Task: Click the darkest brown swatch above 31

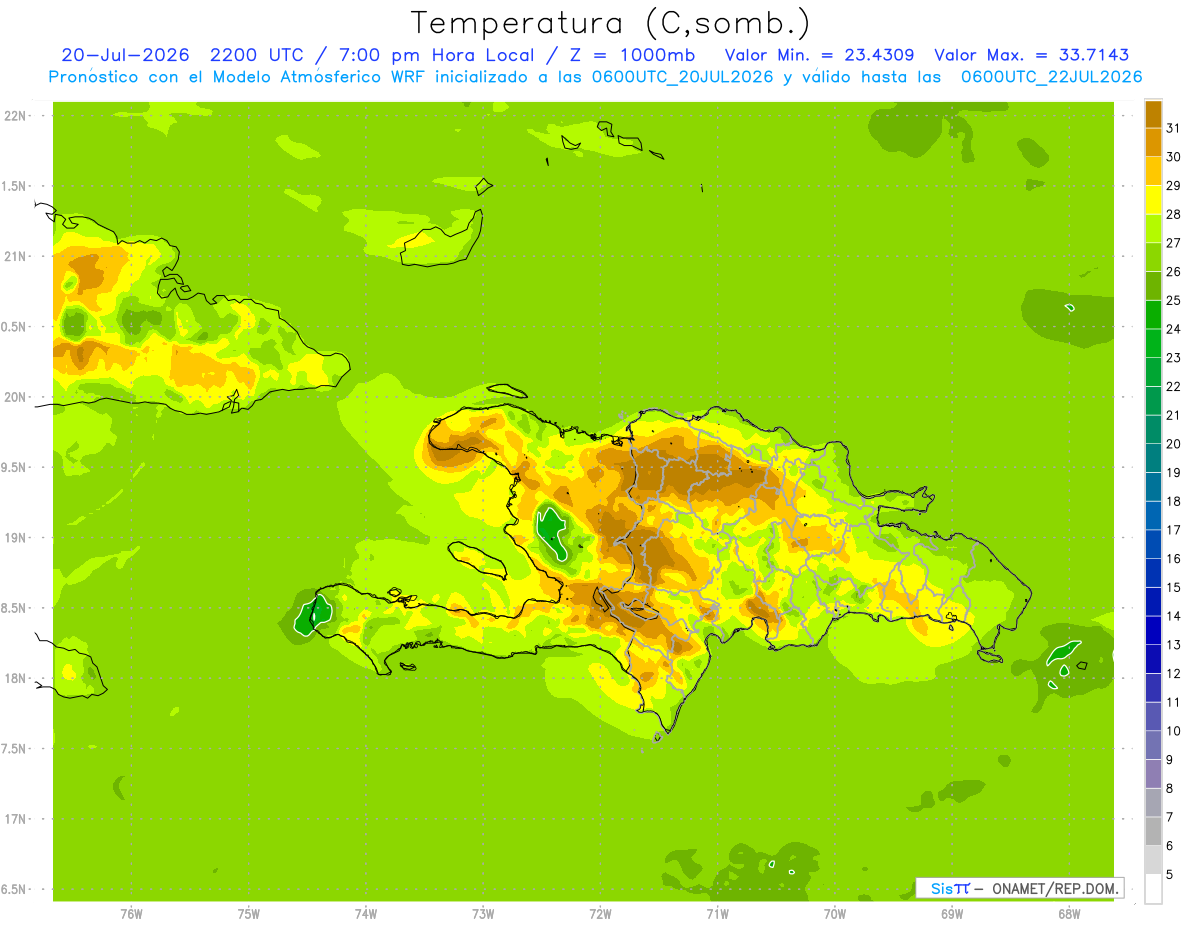Action: click(x=1153, y=114)
